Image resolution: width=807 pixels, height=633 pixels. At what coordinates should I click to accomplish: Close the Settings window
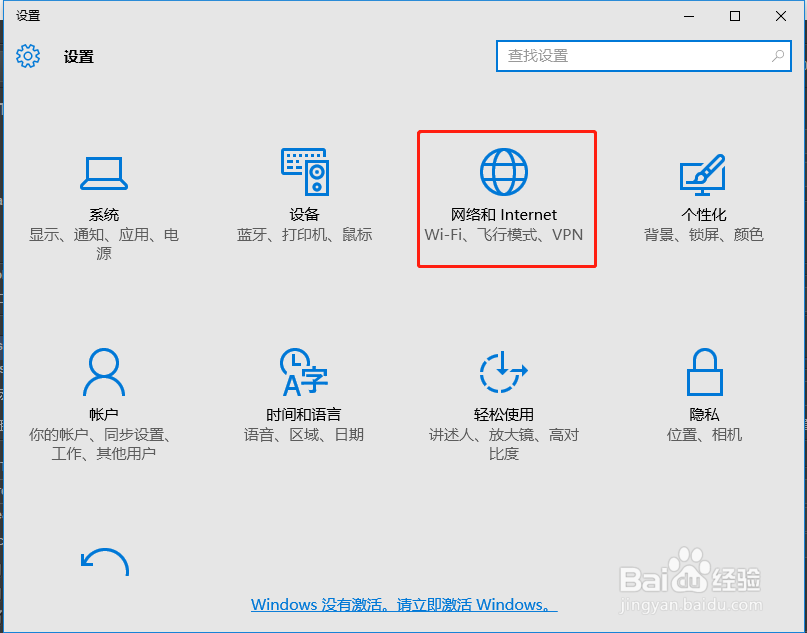click(781, 16)
